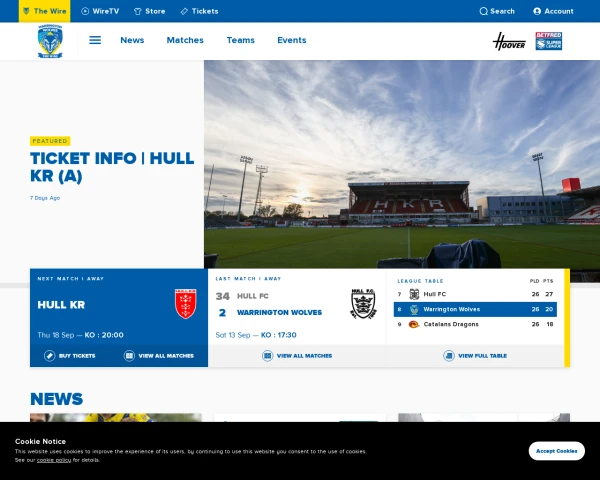Click the Hull KR red crest
Viewport: 600px width, 480px height.
(x=186, y=304)
